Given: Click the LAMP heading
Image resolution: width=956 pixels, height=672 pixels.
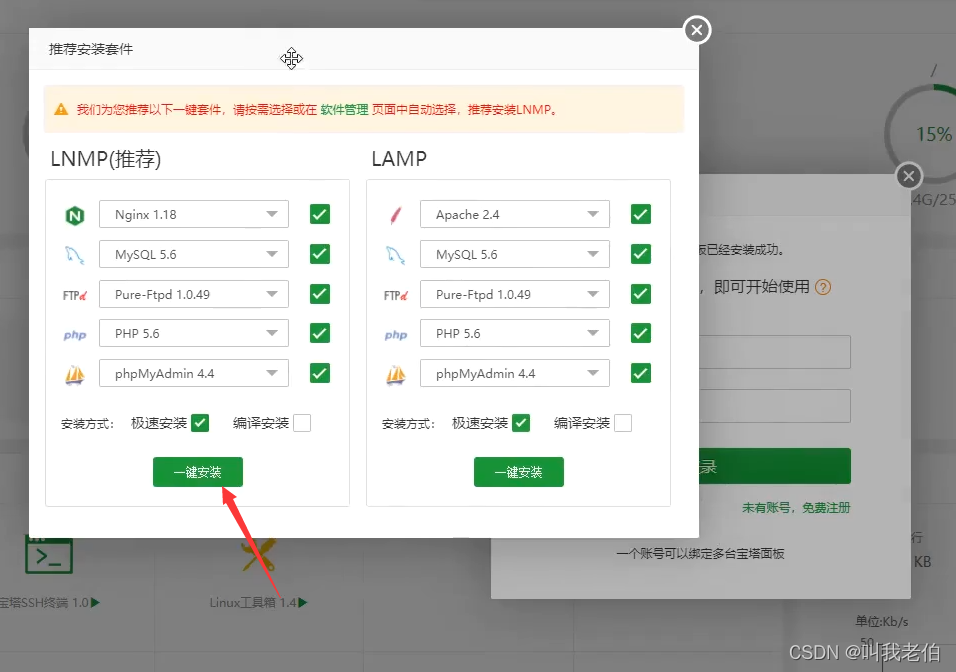Looking at the screenshot, I should pos(399,159).
